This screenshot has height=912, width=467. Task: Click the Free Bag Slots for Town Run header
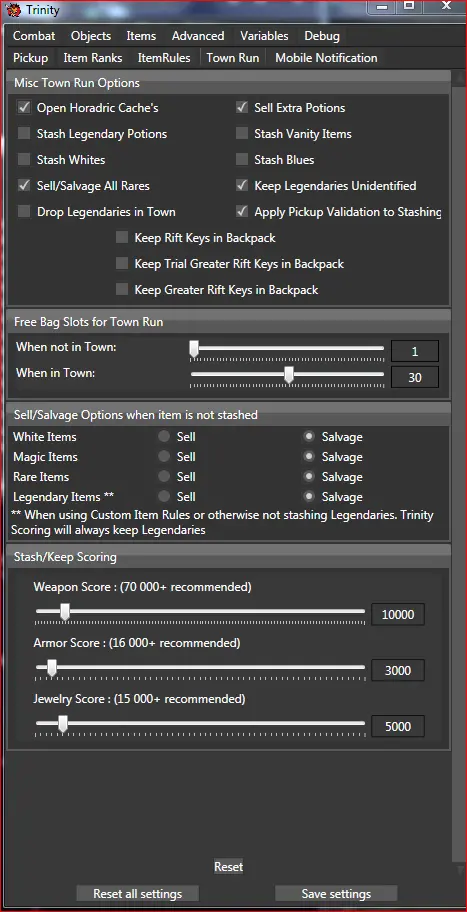tap(229, 322)
